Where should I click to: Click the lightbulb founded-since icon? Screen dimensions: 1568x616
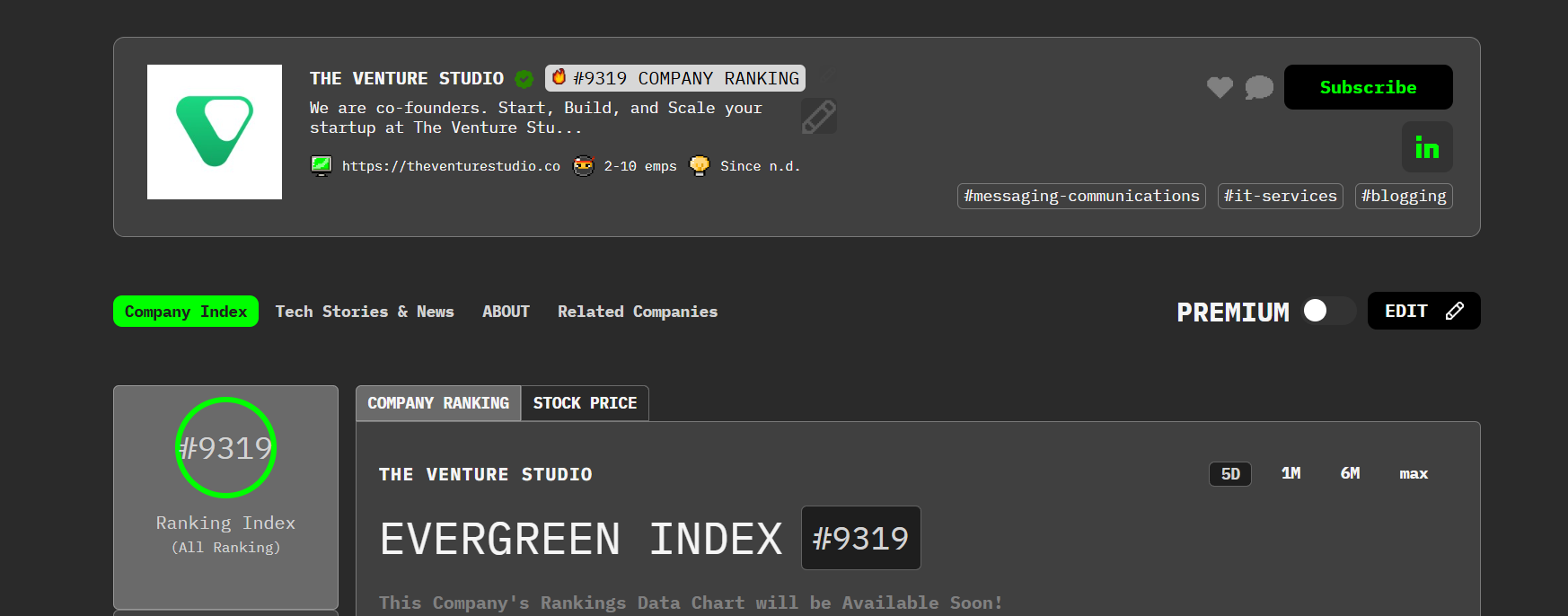pyautogui.click(x=700, y=165)
